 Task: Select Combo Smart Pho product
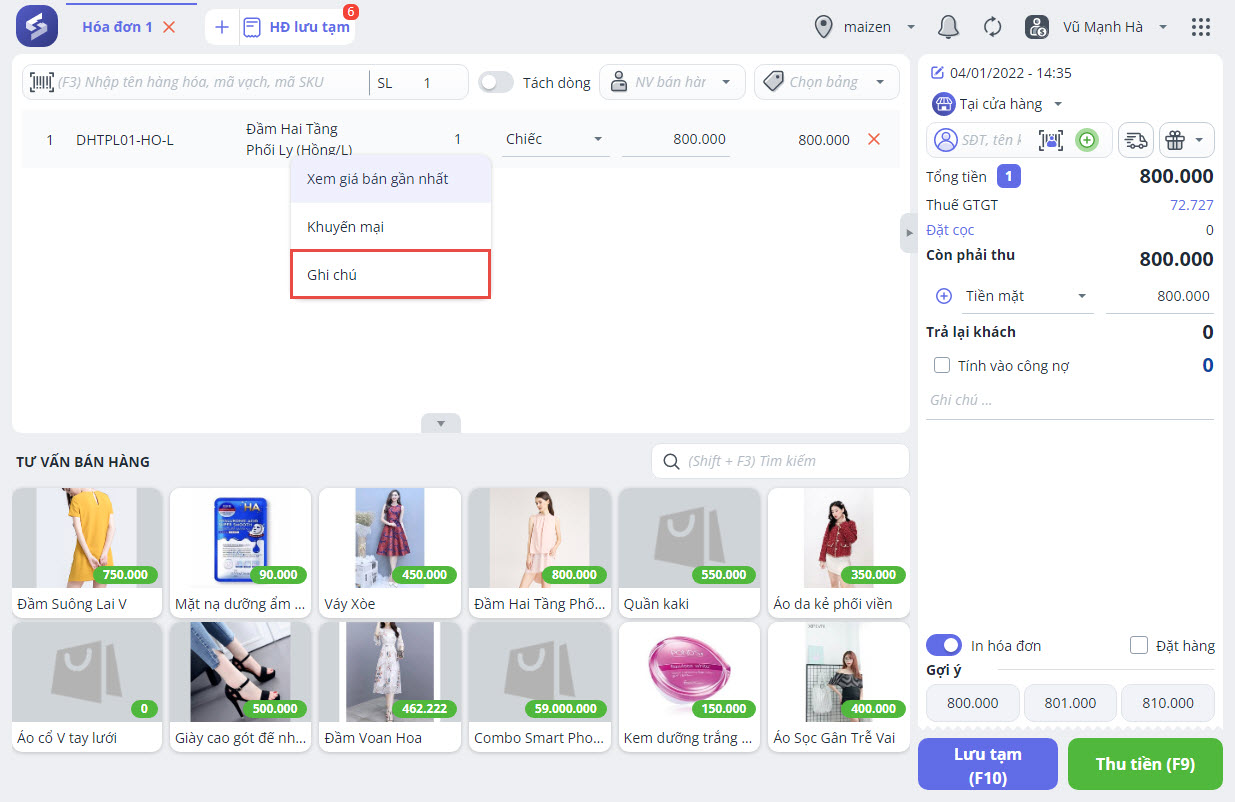(540, 687)
